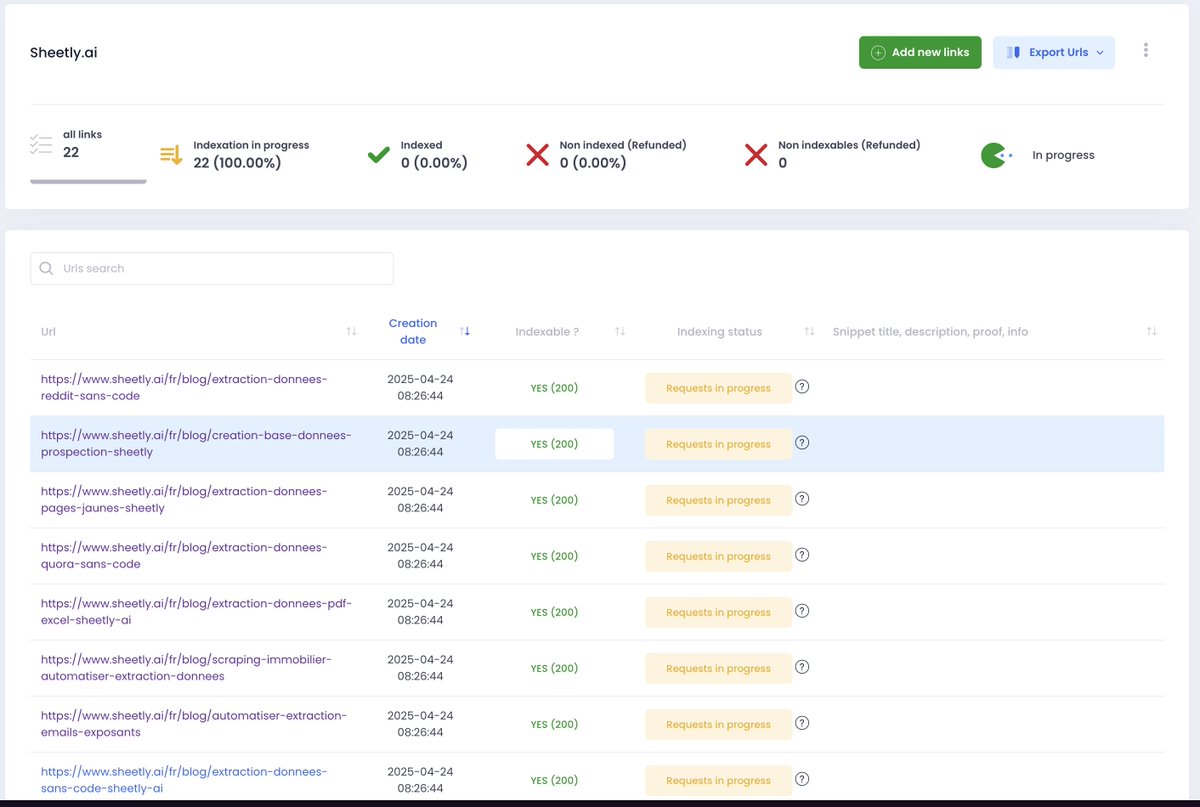
Task: Click the Indexable ? column header
Action: [x=547, y=331]
